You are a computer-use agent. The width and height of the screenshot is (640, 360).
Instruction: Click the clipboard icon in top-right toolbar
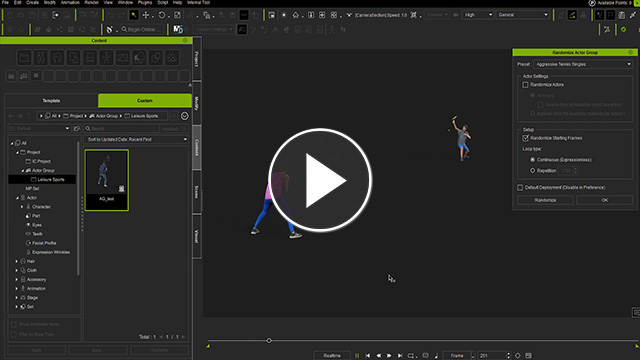(621, 15)
